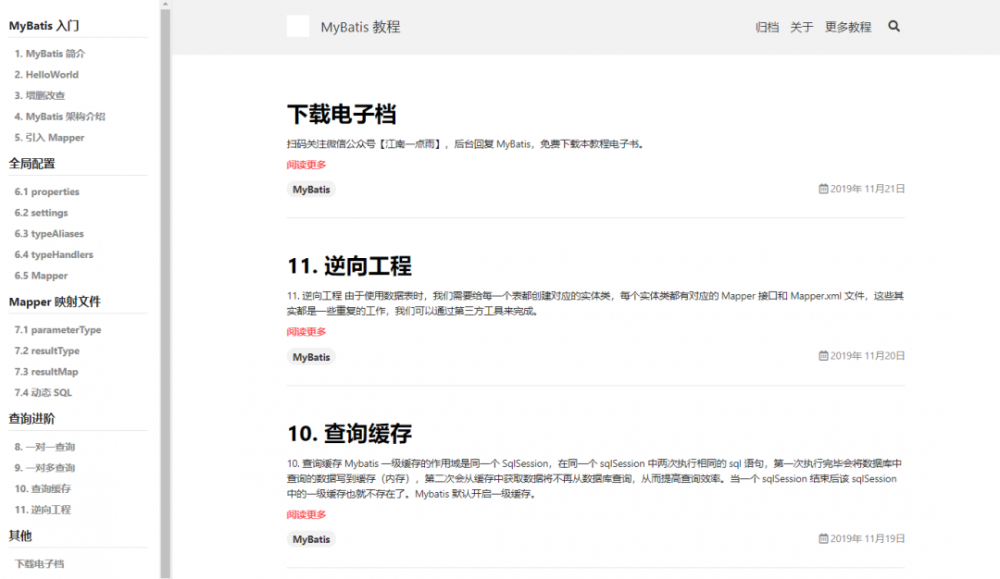1000x579 pixels.
Task: Open sidebar section 7.3 resultMap
Action: (47, 372)
